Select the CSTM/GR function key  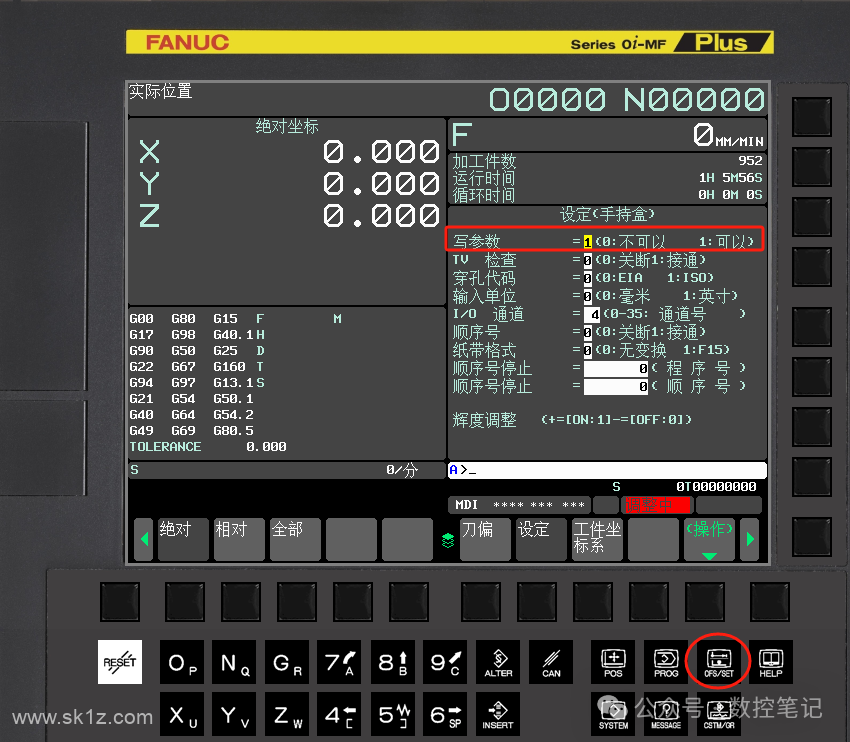718,714
